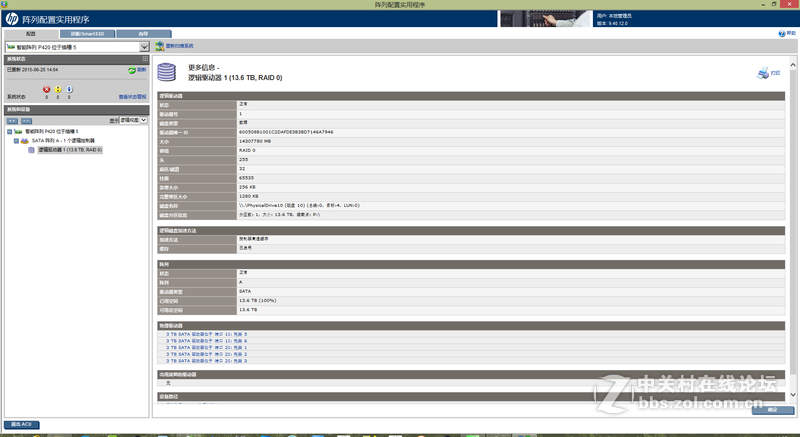800x437 pixels.
Task: Click the version 9.40.12.0 text in header
Action: pyautogui.click(x=612, y=23)
